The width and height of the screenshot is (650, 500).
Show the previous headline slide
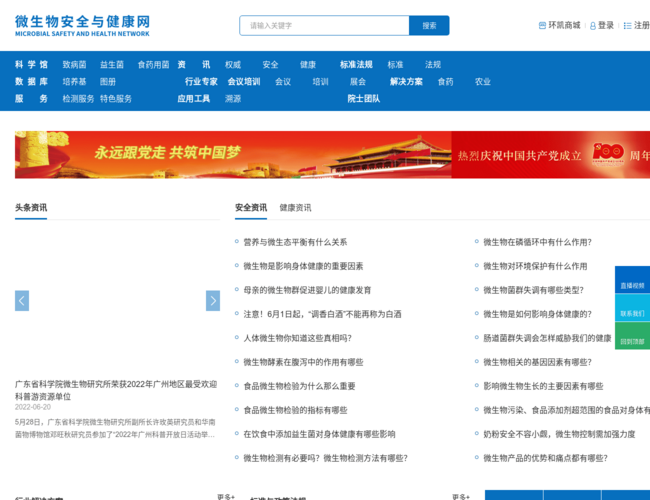click(x=22, y=301)
